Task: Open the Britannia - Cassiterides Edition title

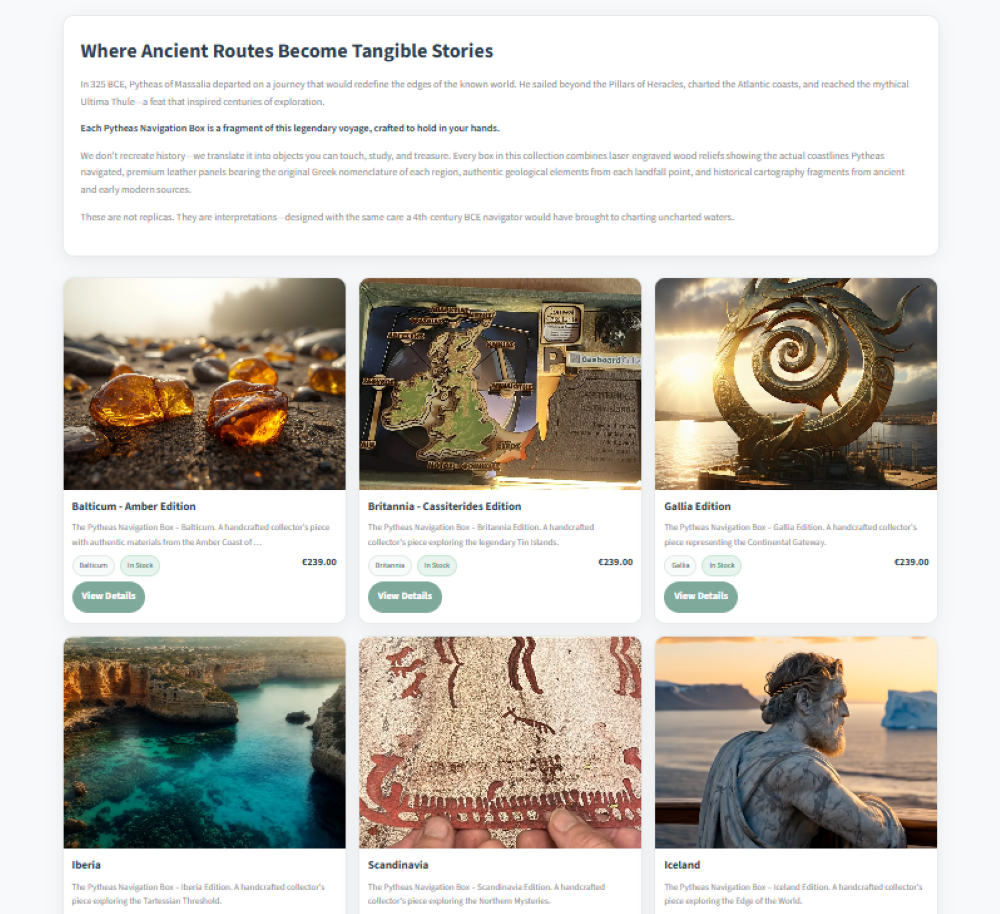Action: (445, 506)
